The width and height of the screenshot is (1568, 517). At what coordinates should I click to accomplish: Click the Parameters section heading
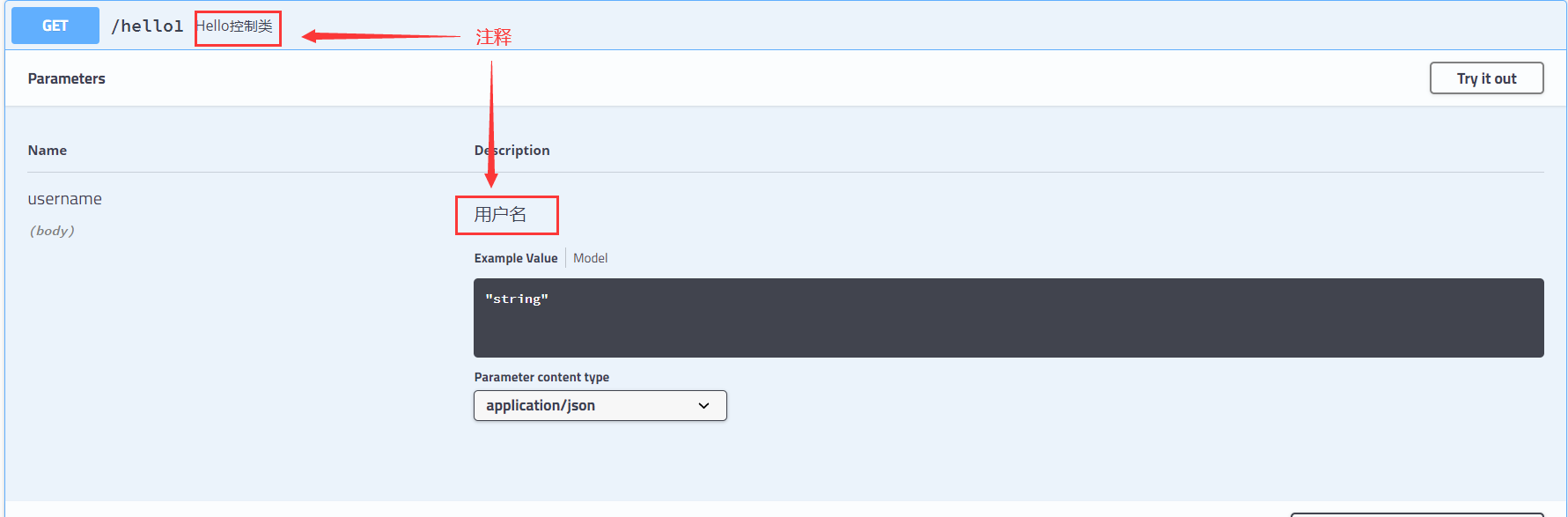(66, 78)
